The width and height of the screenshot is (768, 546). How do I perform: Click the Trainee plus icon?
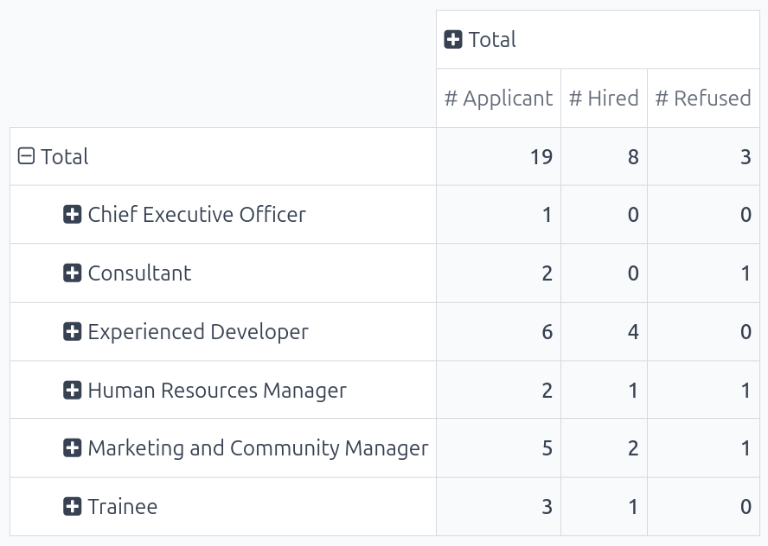point(72,507)
